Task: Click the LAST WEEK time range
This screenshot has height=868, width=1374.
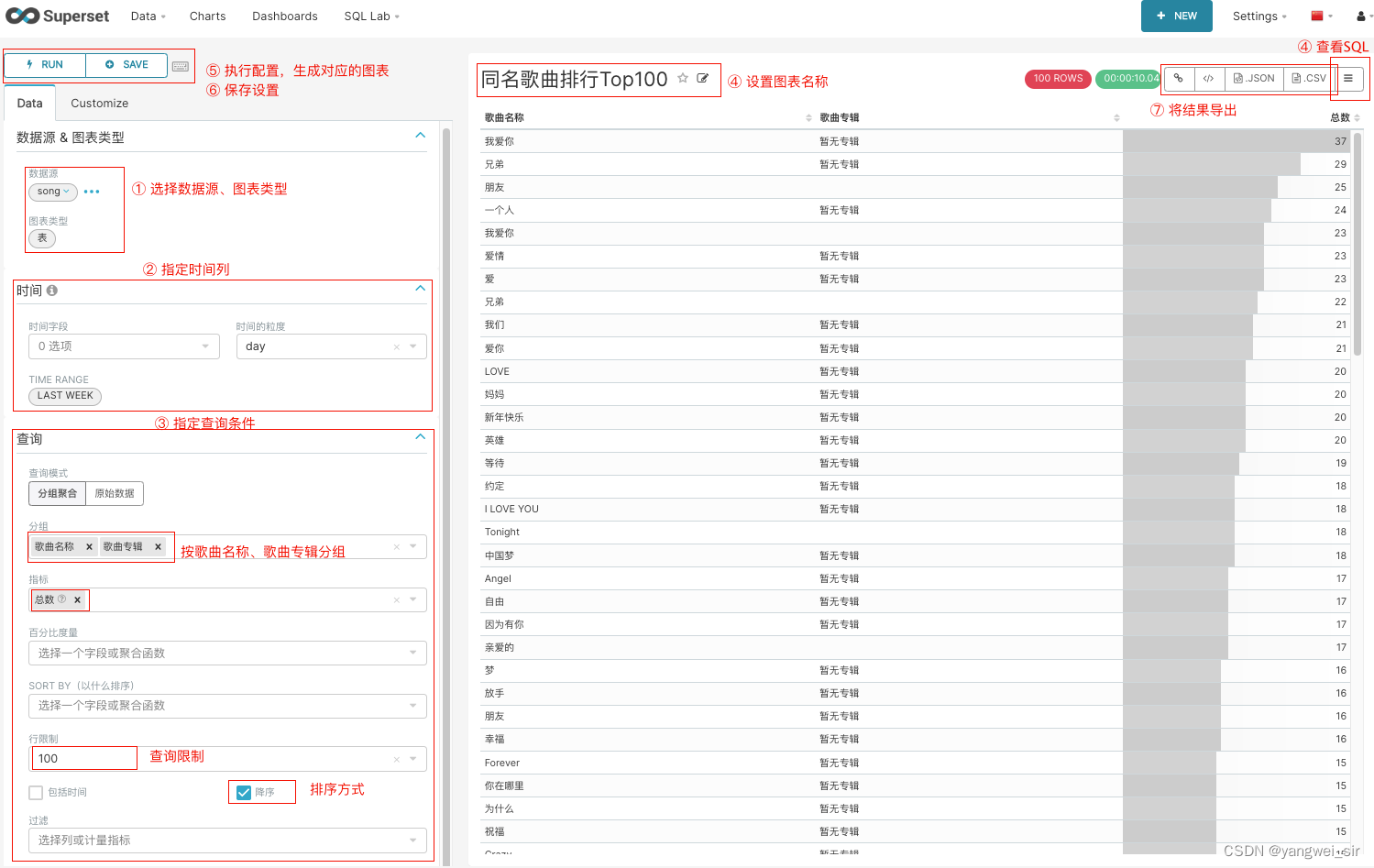Action: click(65, 396)
